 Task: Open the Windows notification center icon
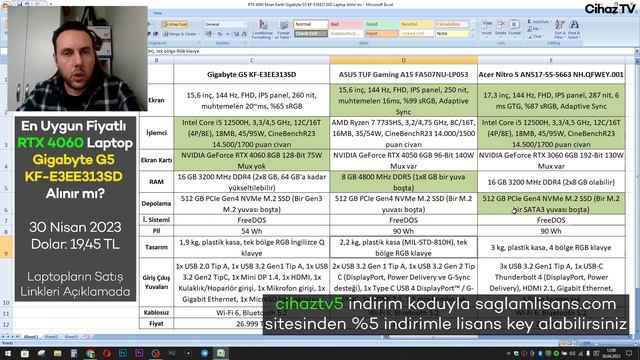coord(629,353)
